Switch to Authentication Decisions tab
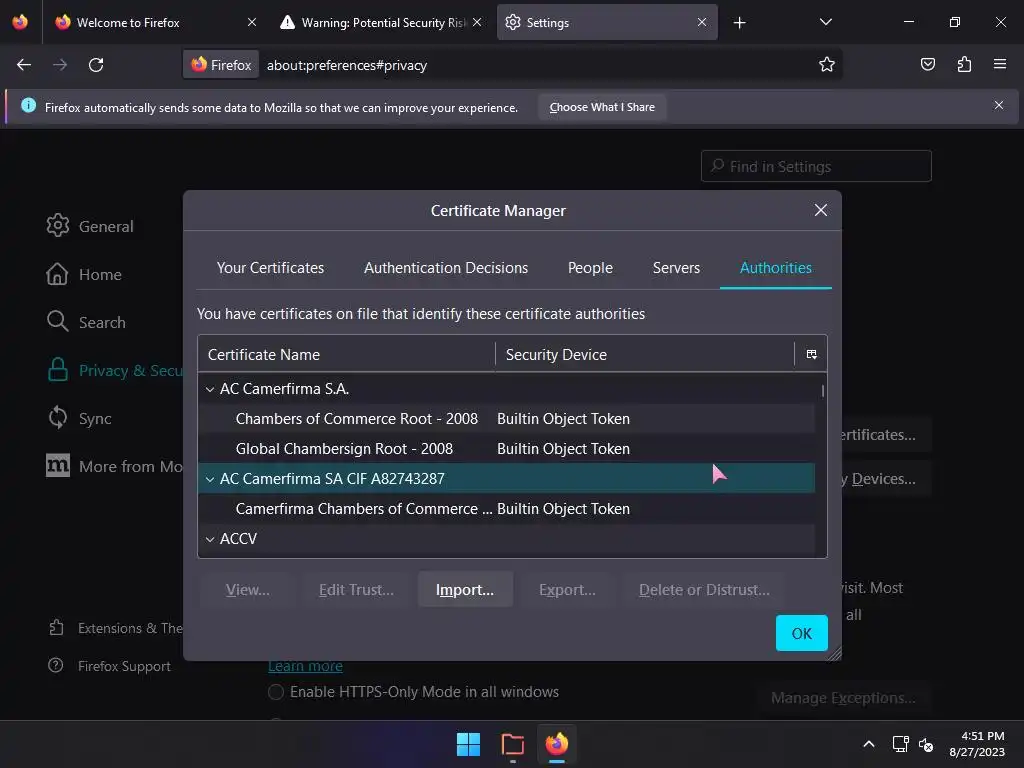The height and width of the screenshot is (768, 1024). [x=446, y=268]
